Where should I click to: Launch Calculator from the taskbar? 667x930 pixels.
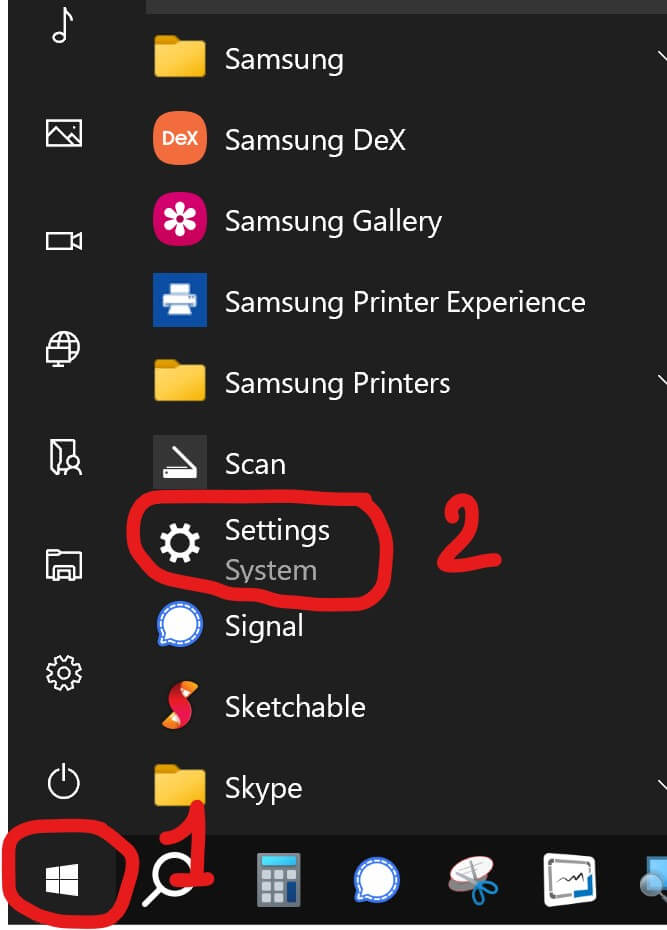coord(277,879)
